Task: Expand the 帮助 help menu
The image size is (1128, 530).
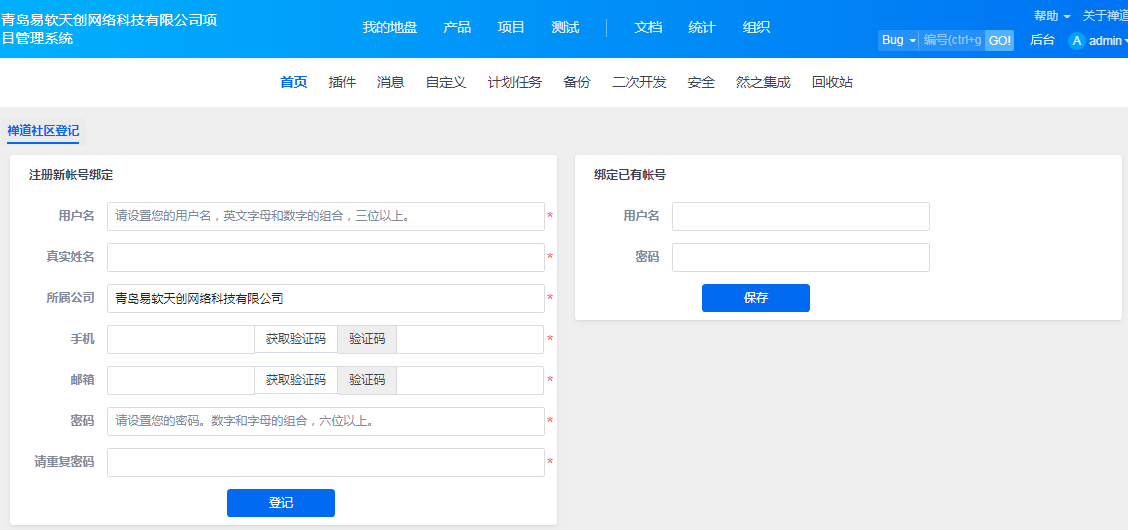Action: [1052, 16]
